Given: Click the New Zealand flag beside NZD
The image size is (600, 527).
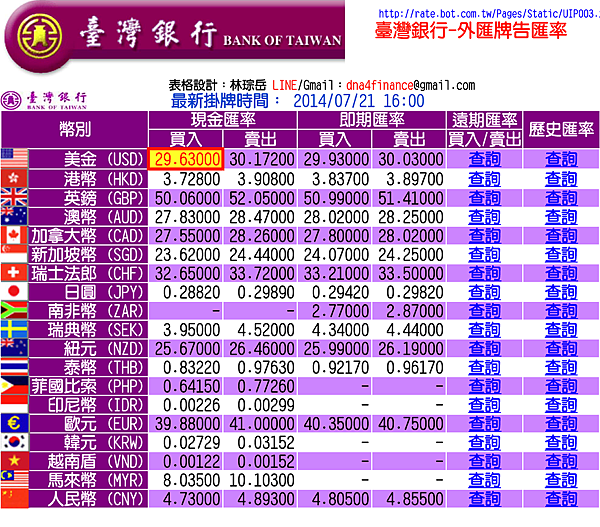Looking at the screenshot, I should tap(14, 348).
